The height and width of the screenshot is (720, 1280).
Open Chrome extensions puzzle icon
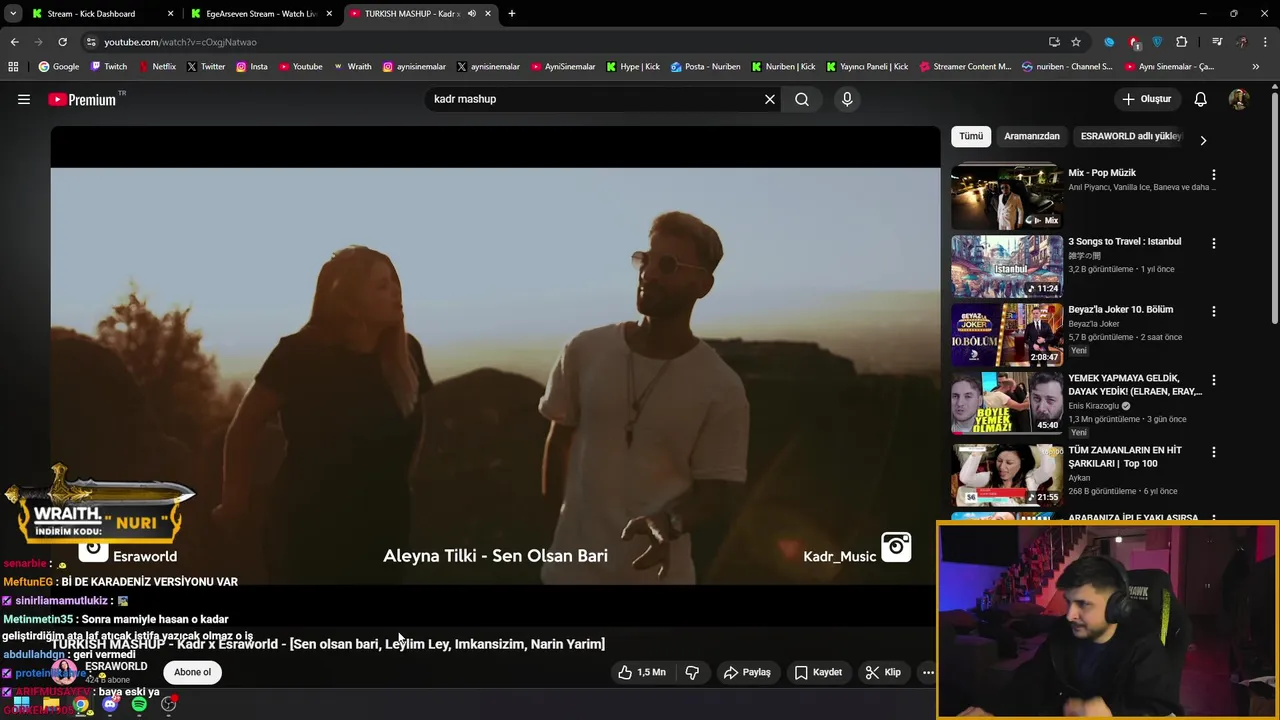click(1182, 42)
